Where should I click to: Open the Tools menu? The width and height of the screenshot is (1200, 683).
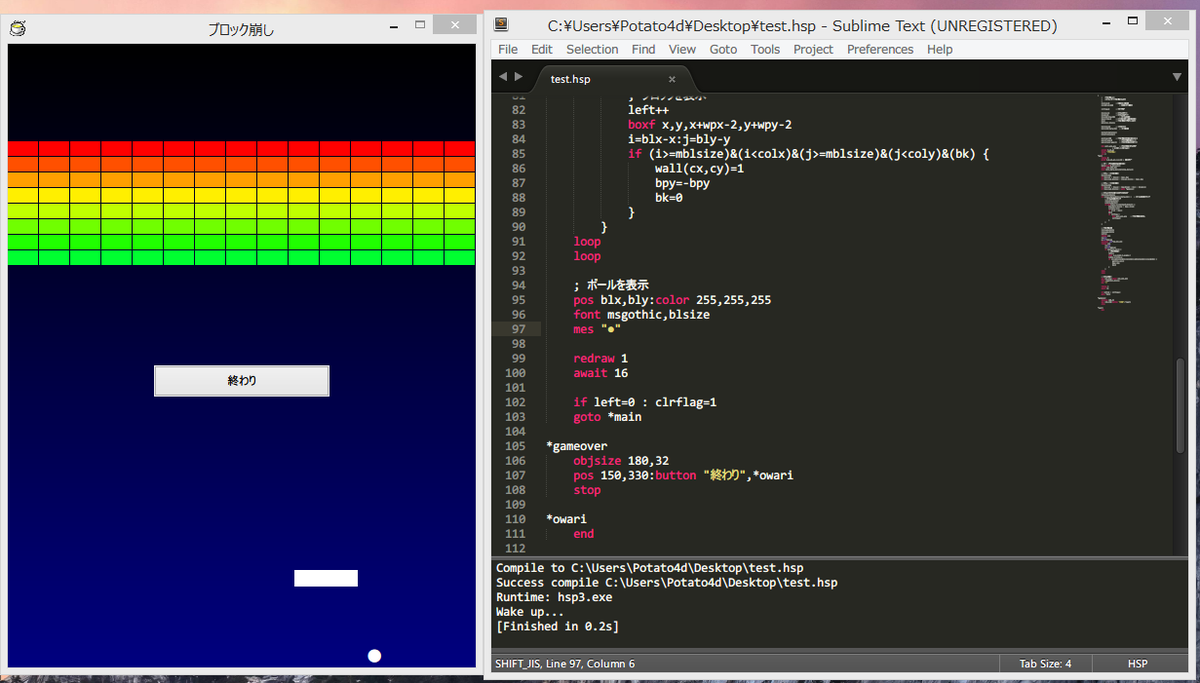coord(765,49)
